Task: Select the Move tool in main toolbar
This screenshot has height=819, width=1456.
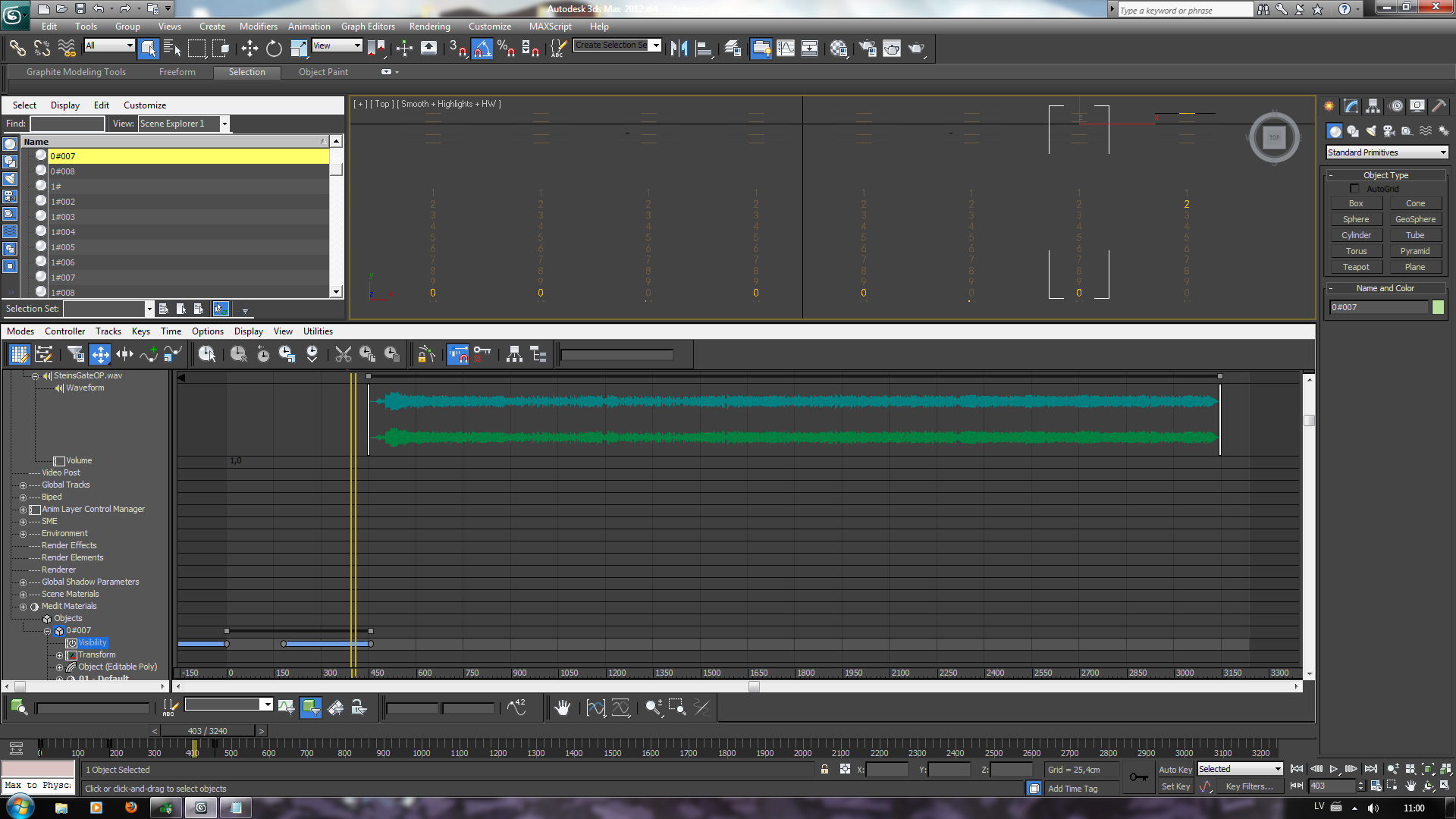Action: [249, 49]
